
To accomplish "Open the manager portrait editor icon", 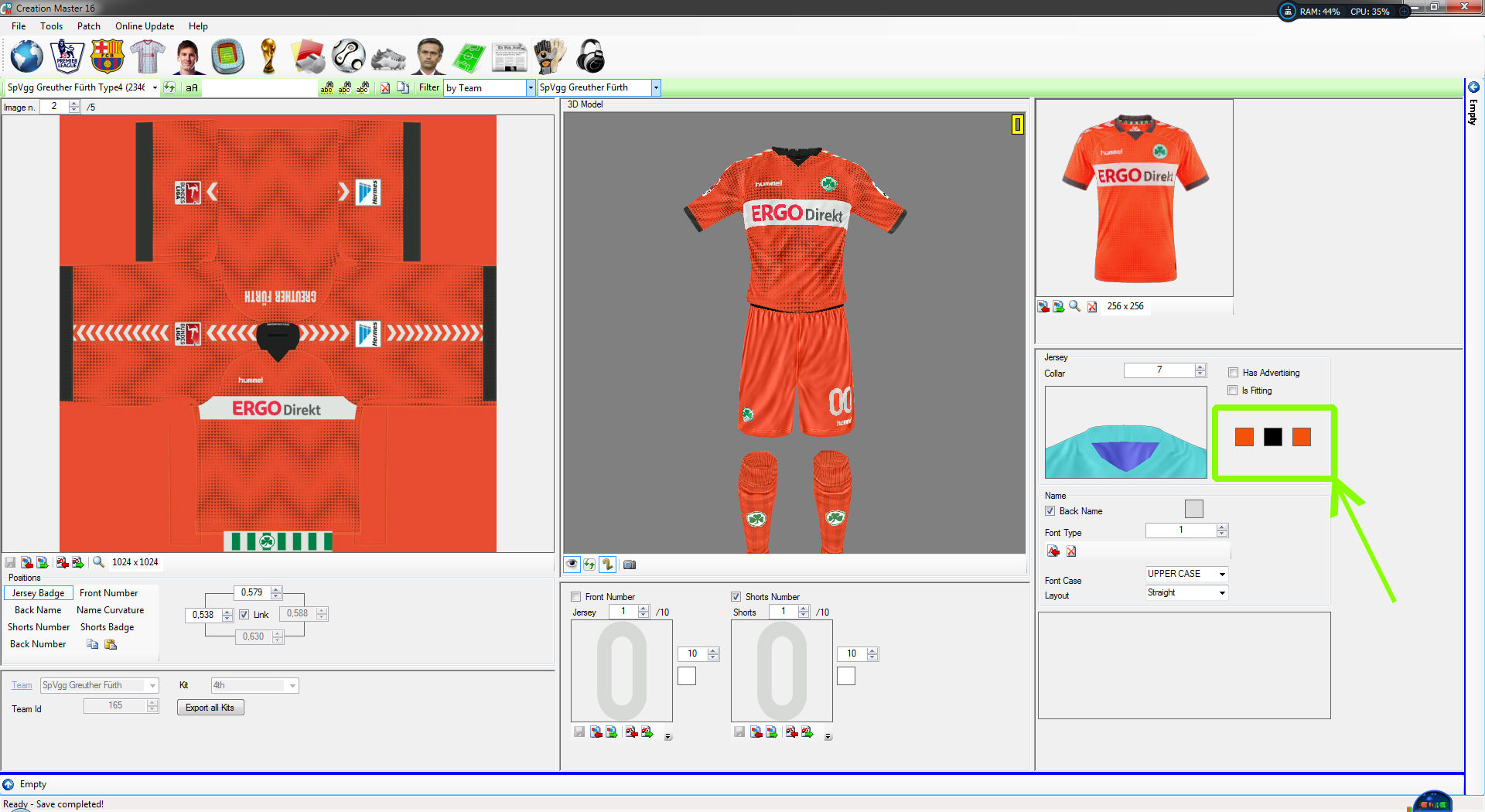I will 429,56.
